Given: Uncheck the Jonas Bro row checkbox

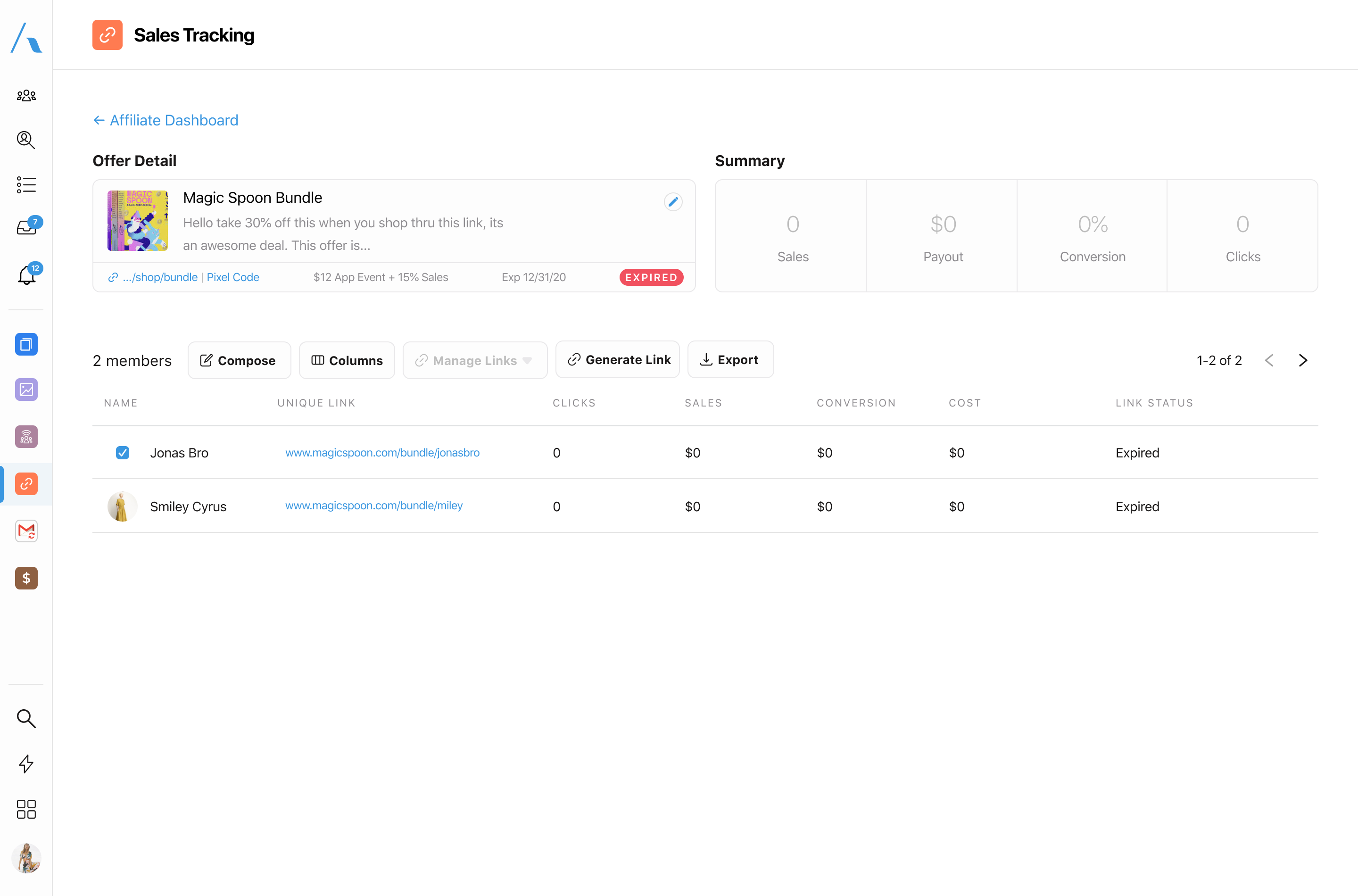Looking at the screenshot, I should coord(122,453).
